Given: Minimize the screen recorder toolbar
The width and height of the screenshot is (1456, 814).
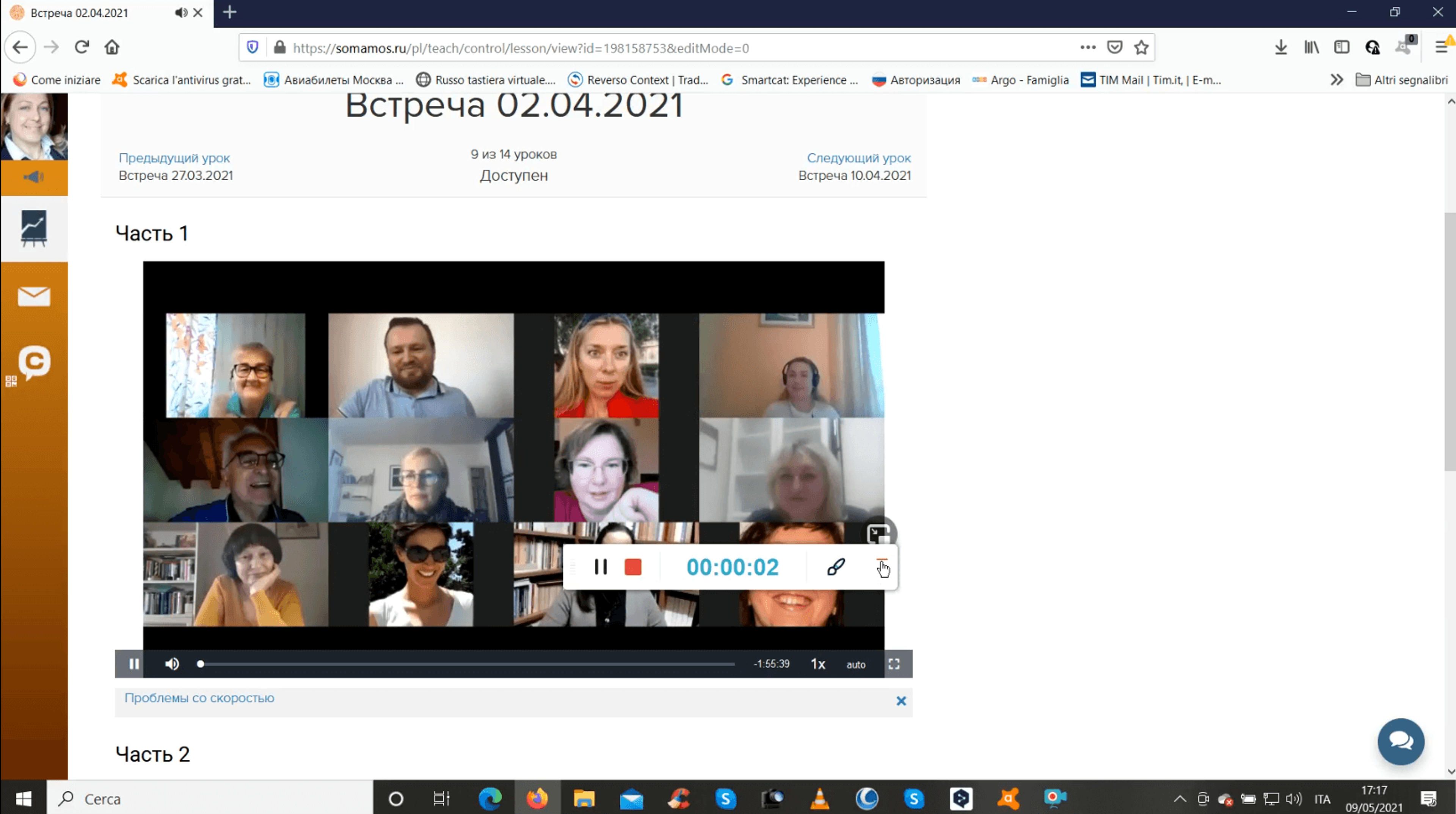Looking at the screenshot, I should (x=882, y=561).
